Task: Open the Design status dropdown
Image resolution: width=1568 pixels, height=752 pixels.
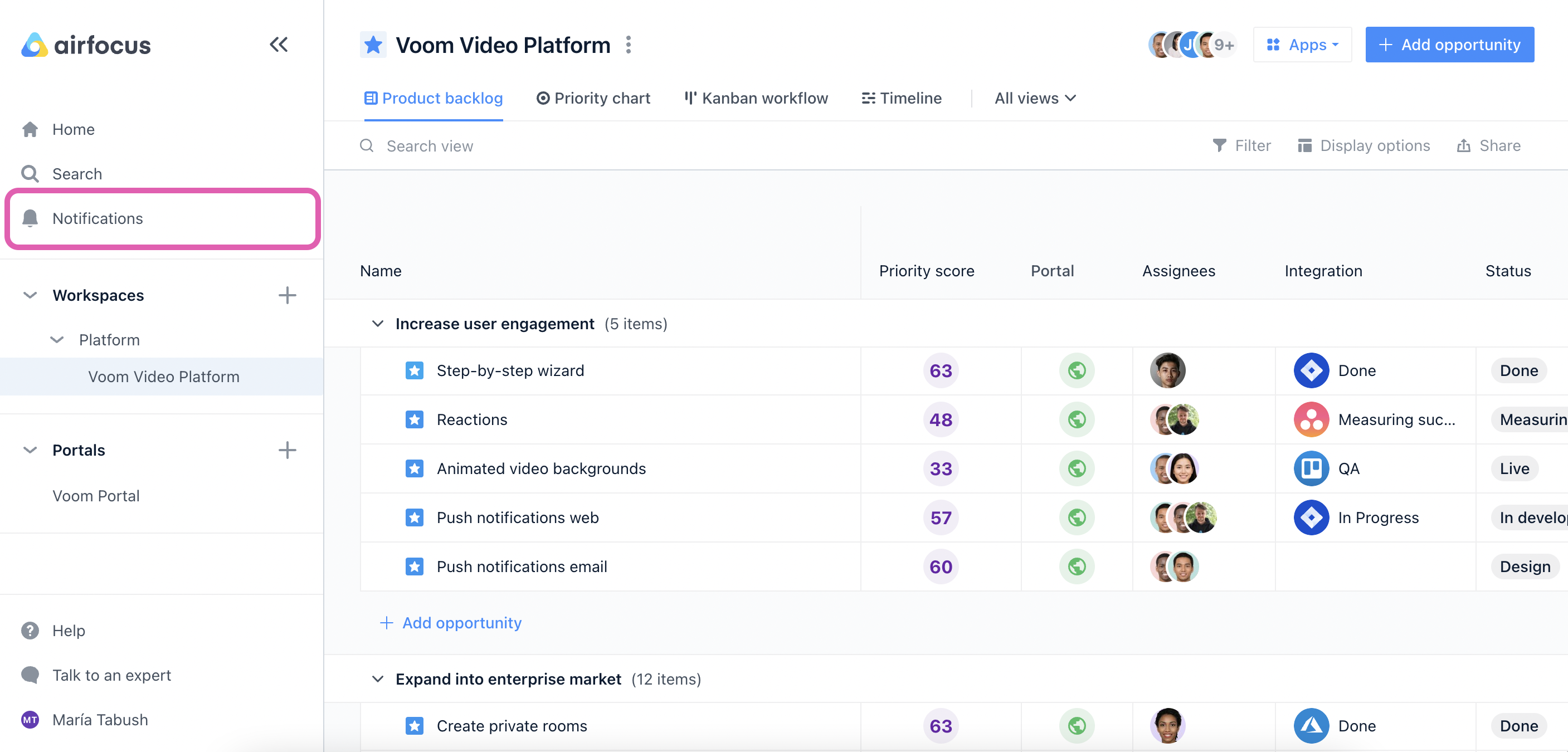Action: point(1525,567)
